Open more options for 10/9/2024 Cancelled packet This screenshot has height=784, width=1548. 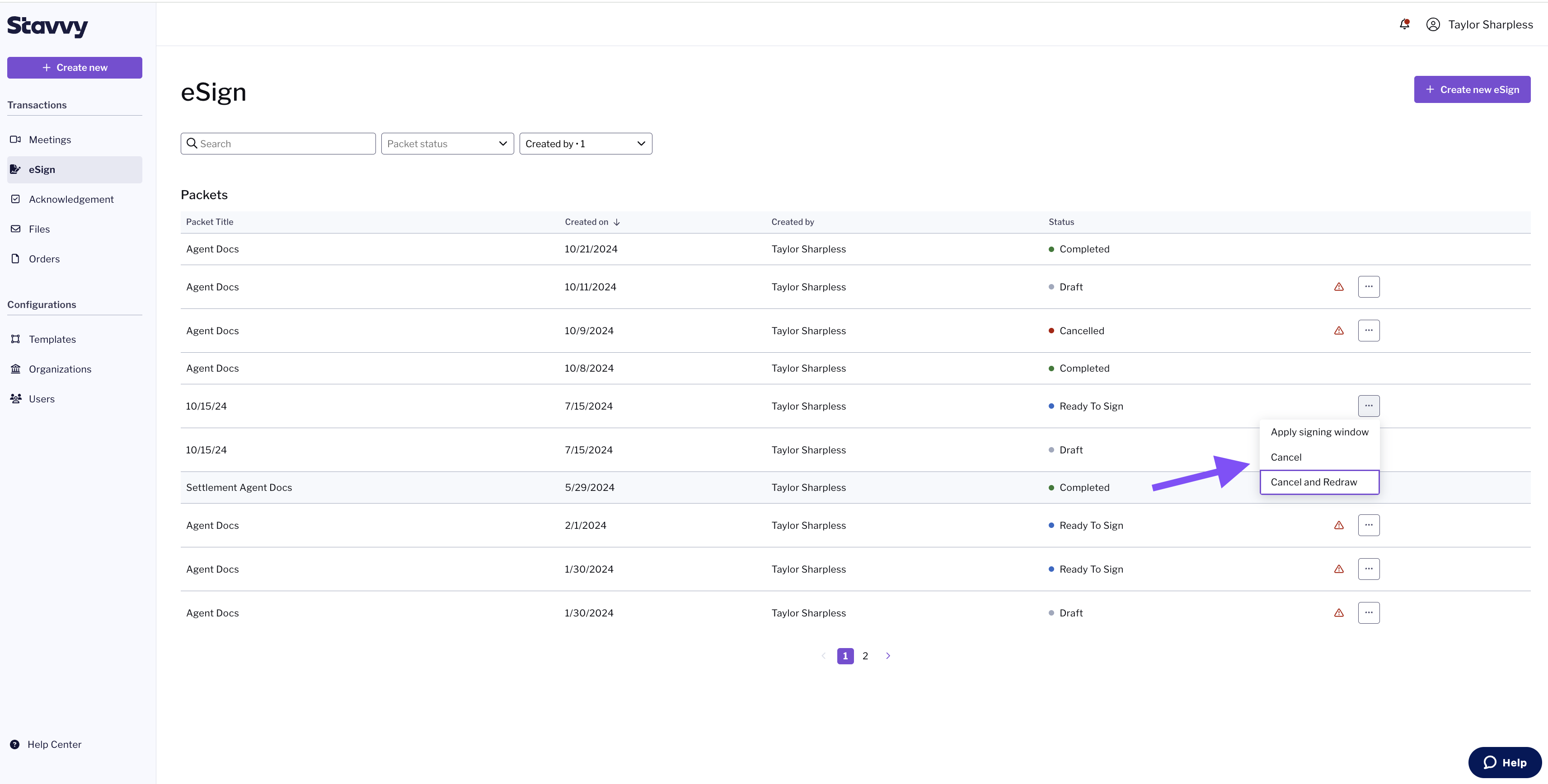[x=1369, y=331]
